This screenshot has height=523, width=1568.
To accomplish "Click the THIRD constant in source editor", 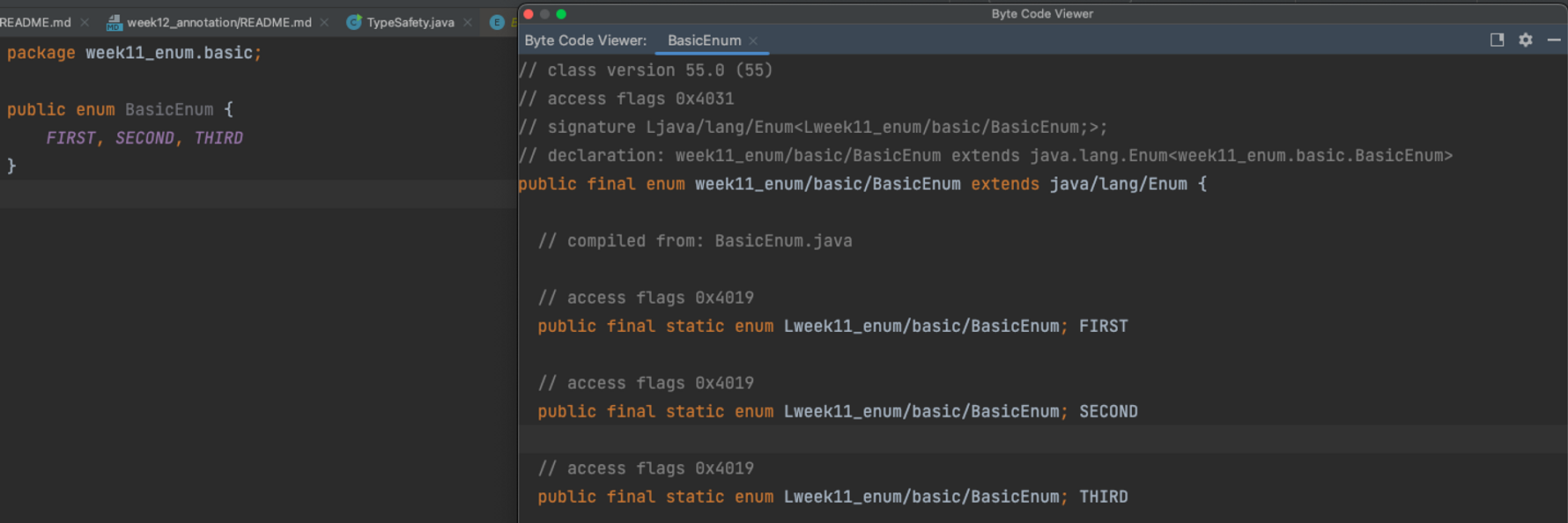I will point(218,138).
